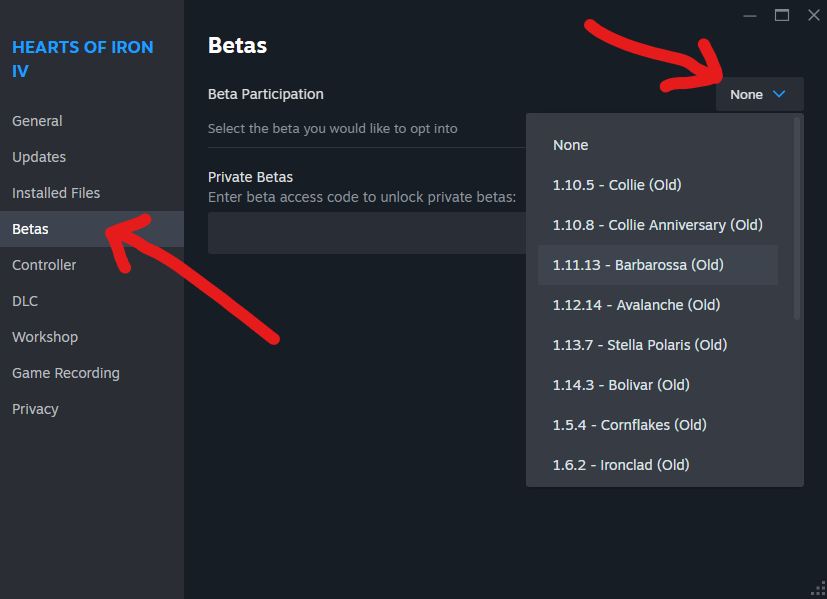Click the blue dropdown chevron arrow
Image resolution: width=827 pixels, height=599 pixels.
click(x=780, y=94)
